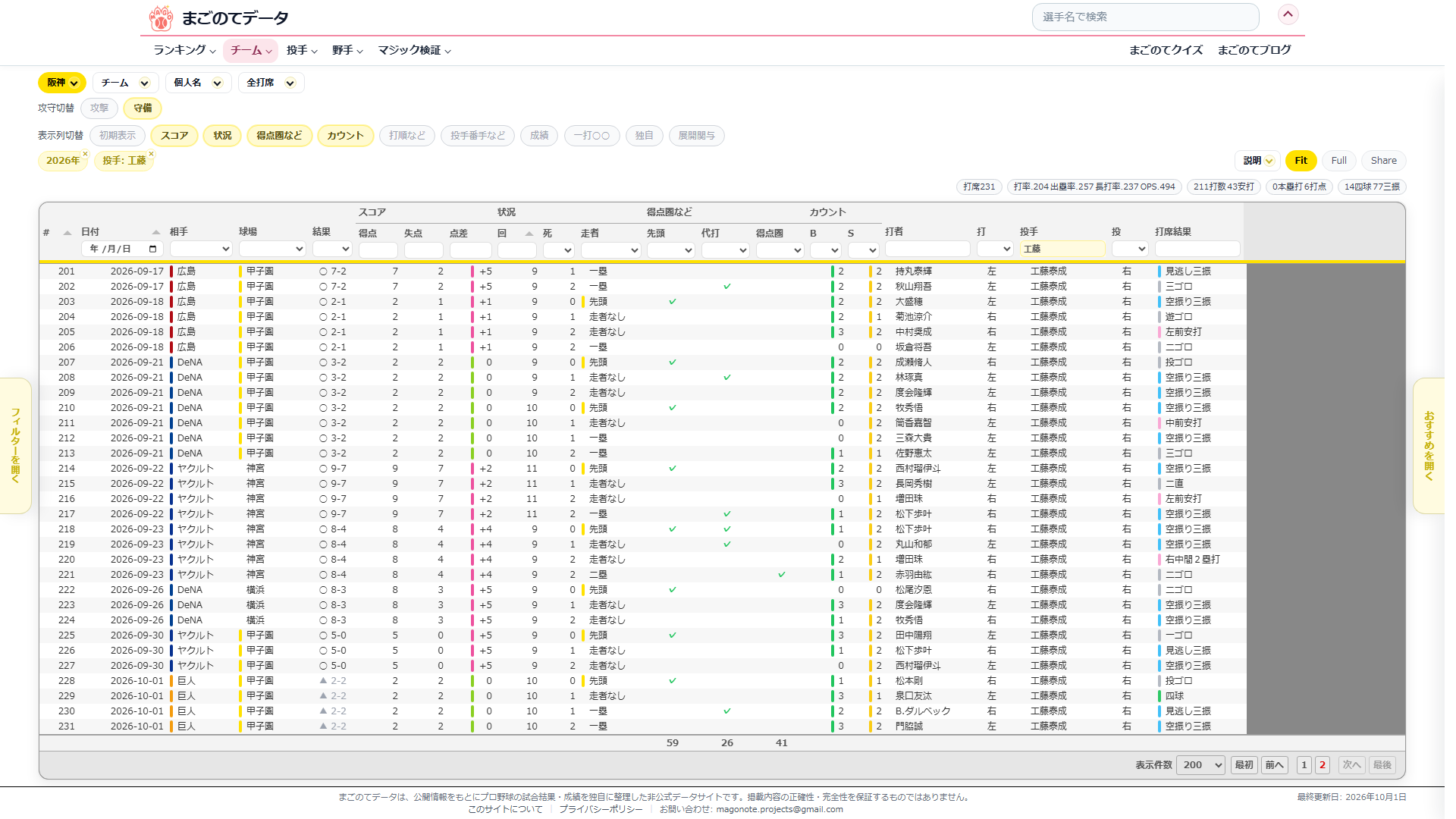Click the まごのてデータ paw logo icon
Screen dimensions: 1456x819
(161, 17)
